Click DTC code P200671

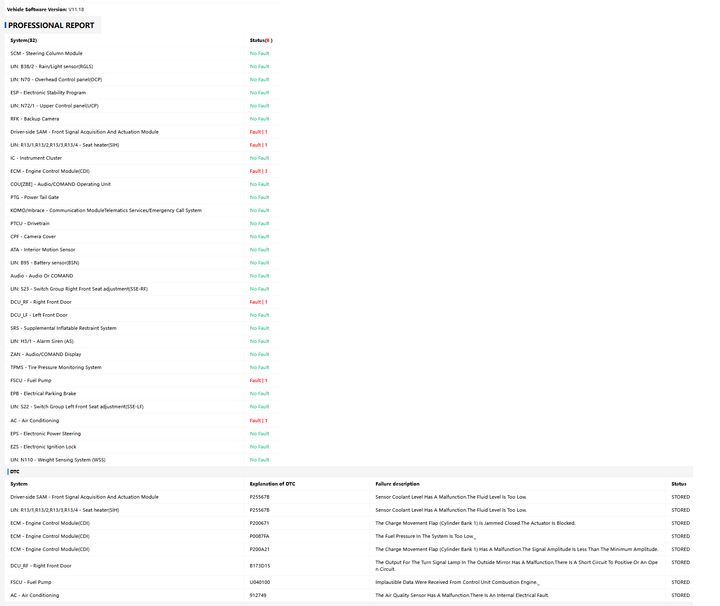[x=259, y=523]
